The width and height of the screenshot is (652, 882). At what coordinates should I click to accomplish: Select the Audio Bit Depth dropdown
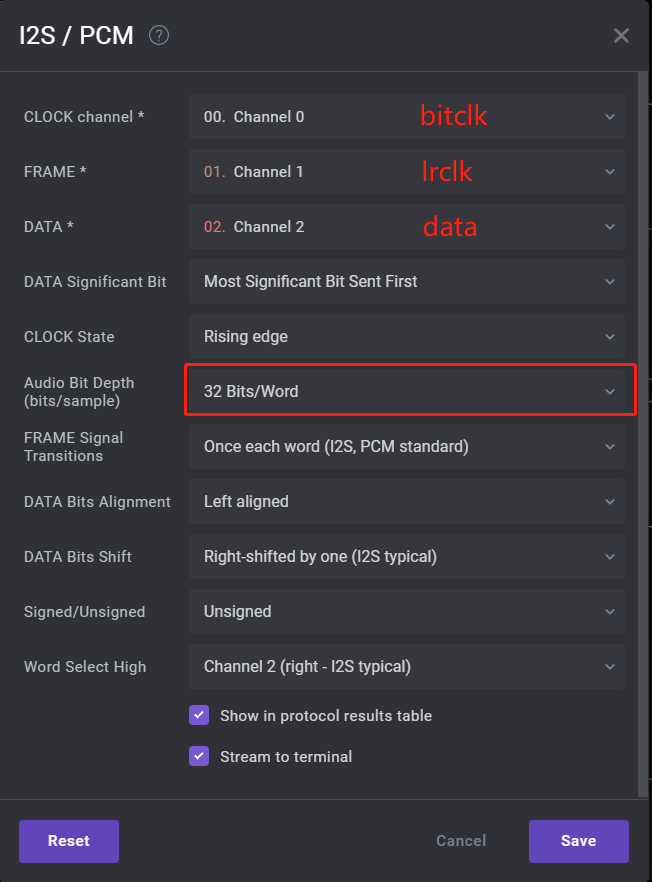click(407, 391)
